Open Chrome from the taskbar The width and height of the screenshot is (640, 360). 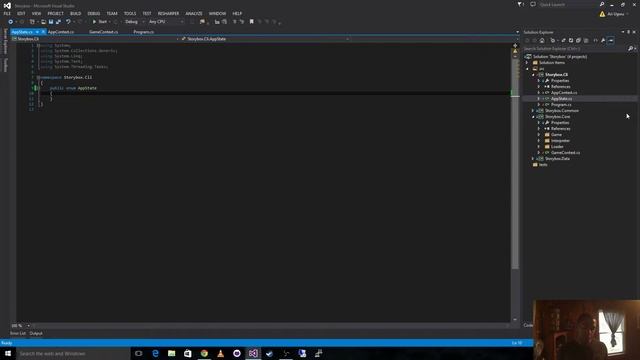coord(204,353)
